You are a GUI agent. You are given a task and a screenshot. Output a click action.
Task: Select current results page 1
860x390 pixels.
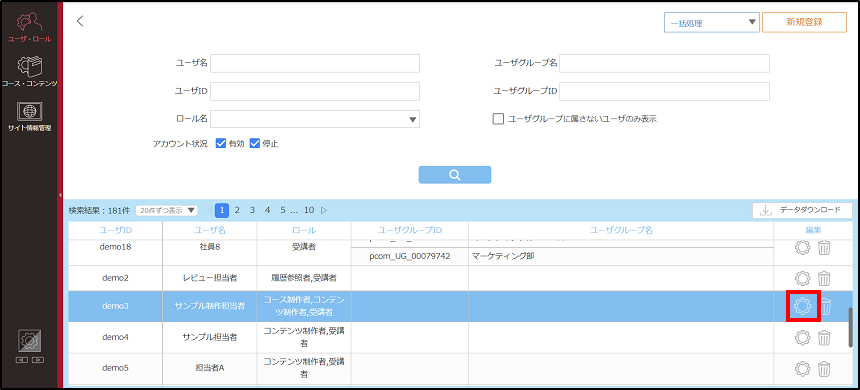point(222,210)
